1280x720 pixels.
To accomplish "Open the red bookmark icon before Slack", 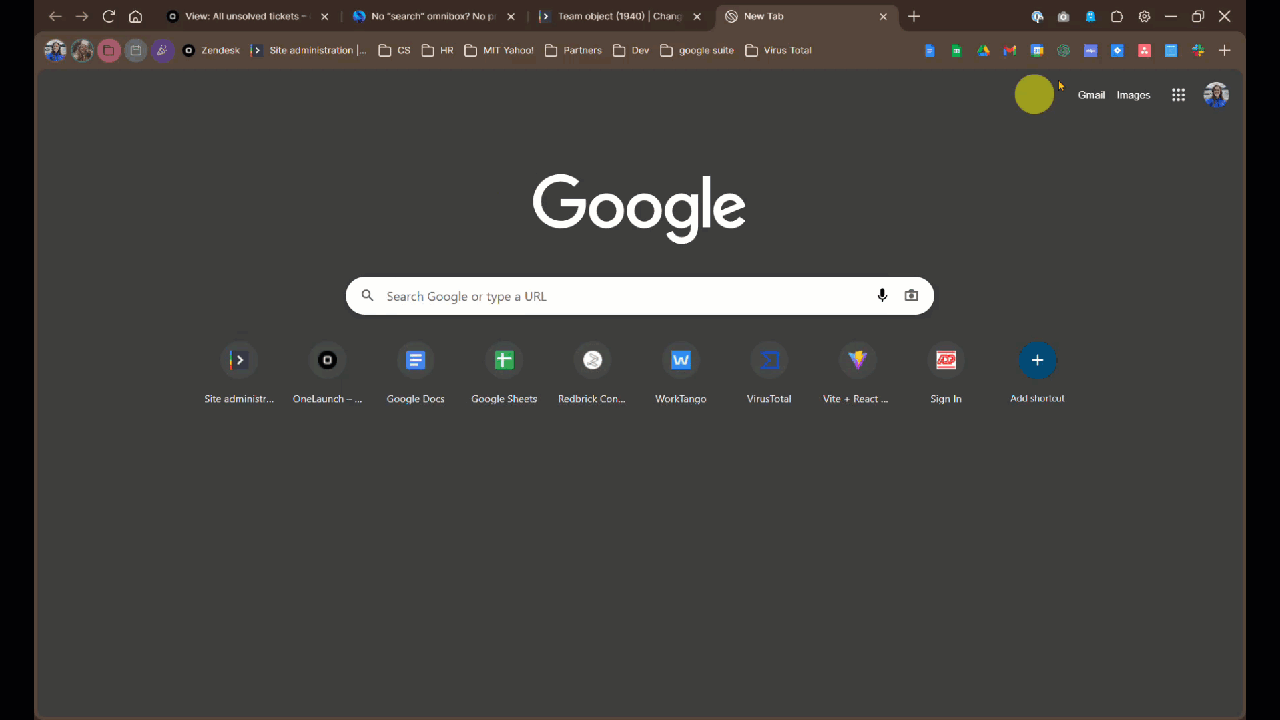I will (x=1144, y=50).
